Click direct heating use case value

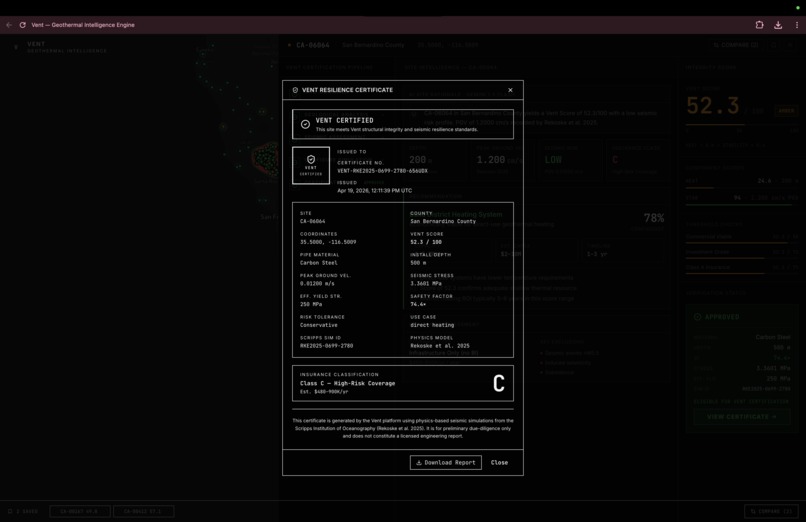(x=432, y=325)
